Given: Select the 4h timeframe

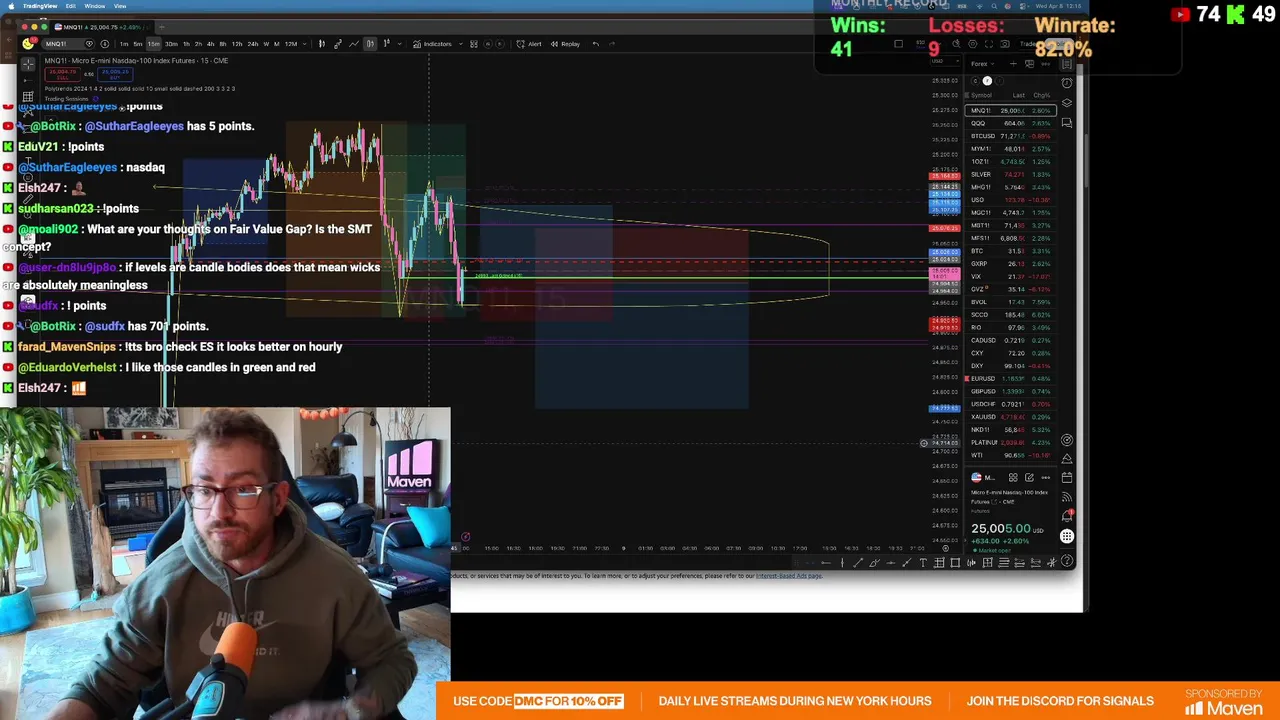Looking at the screenshot, I should pyautogui.click(x=210, y=44).
